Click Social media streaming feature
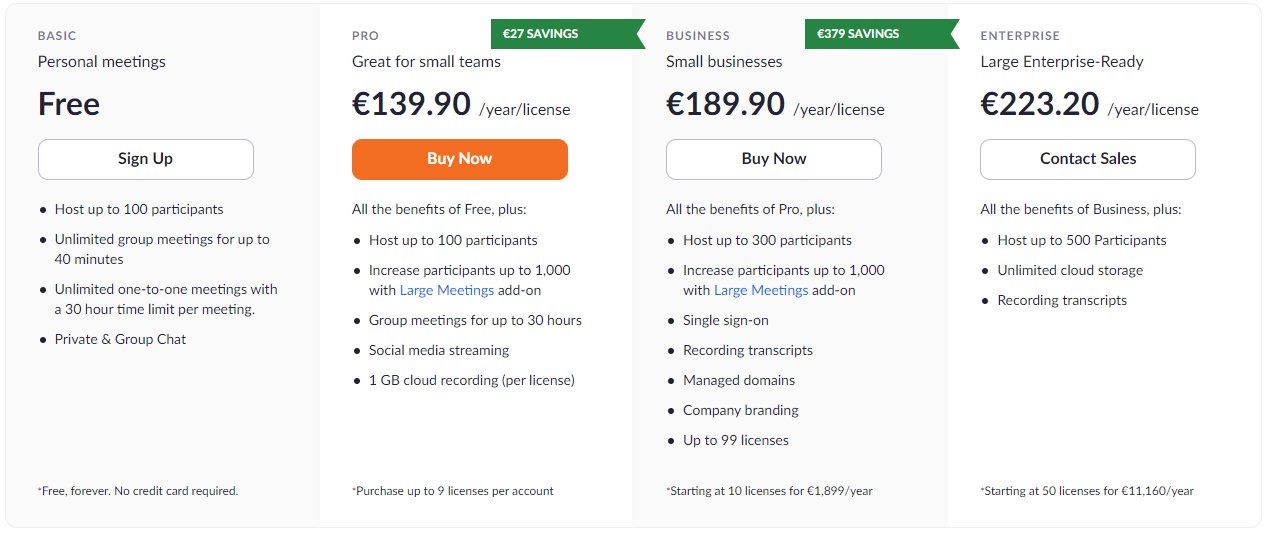 (x=439, y=350)
